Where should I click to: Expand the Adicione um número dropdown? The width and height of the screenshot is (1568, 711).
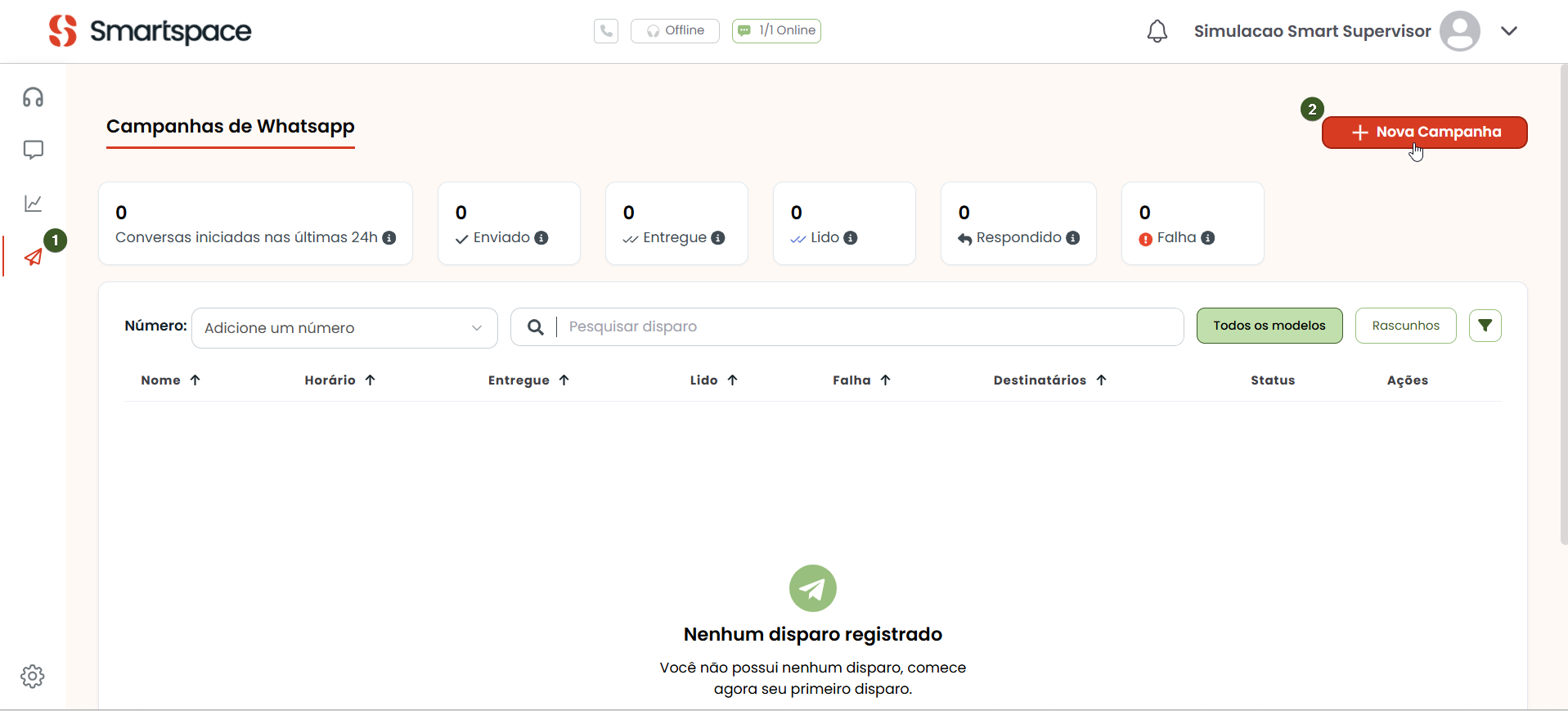(x=344, y=328)
